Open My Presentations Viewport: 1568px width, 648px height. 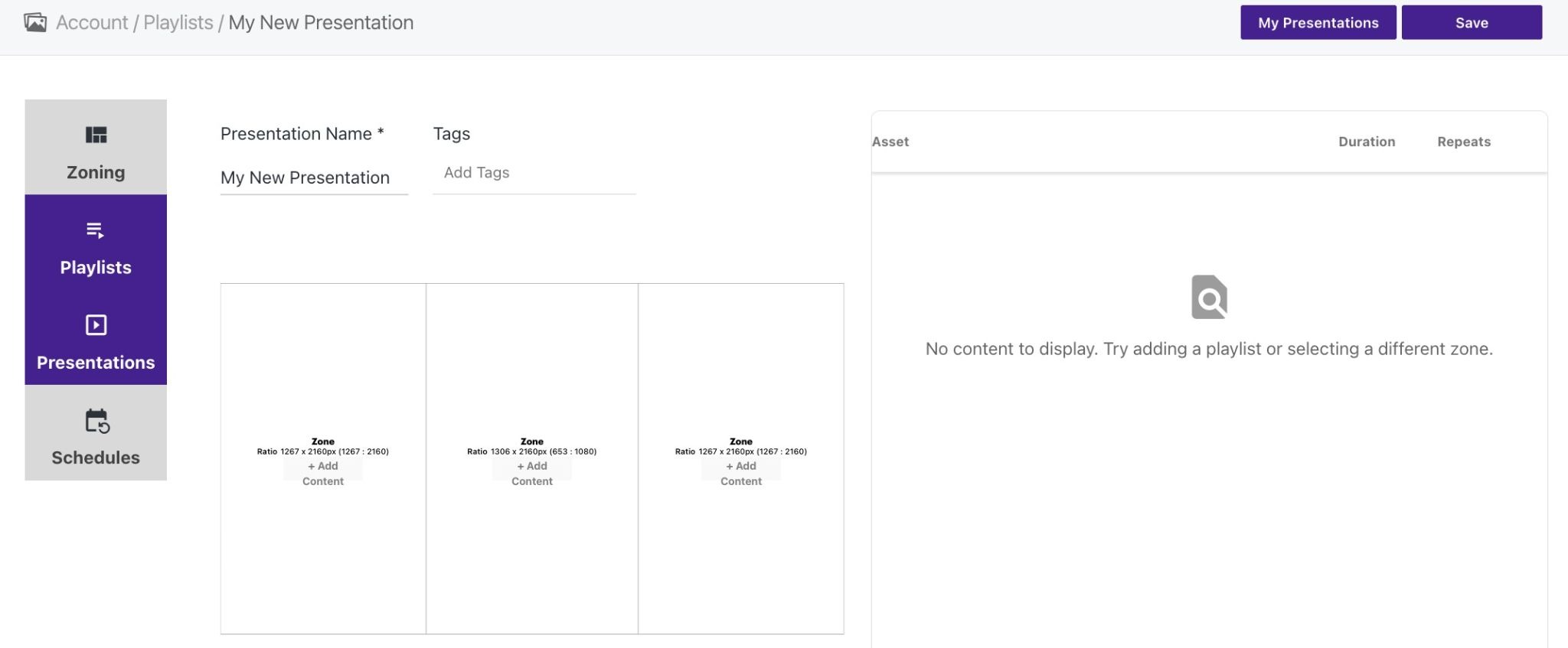[1318, 22]
